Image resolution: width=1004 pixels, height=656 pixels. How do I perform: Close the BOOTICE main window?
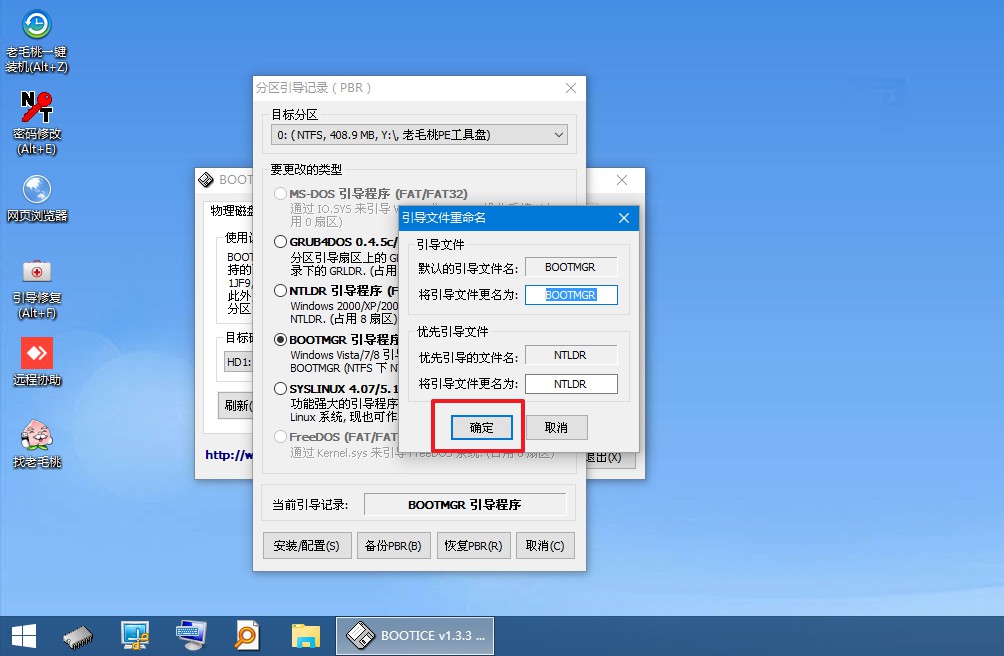pyautogui.click(x=622, y=180)
